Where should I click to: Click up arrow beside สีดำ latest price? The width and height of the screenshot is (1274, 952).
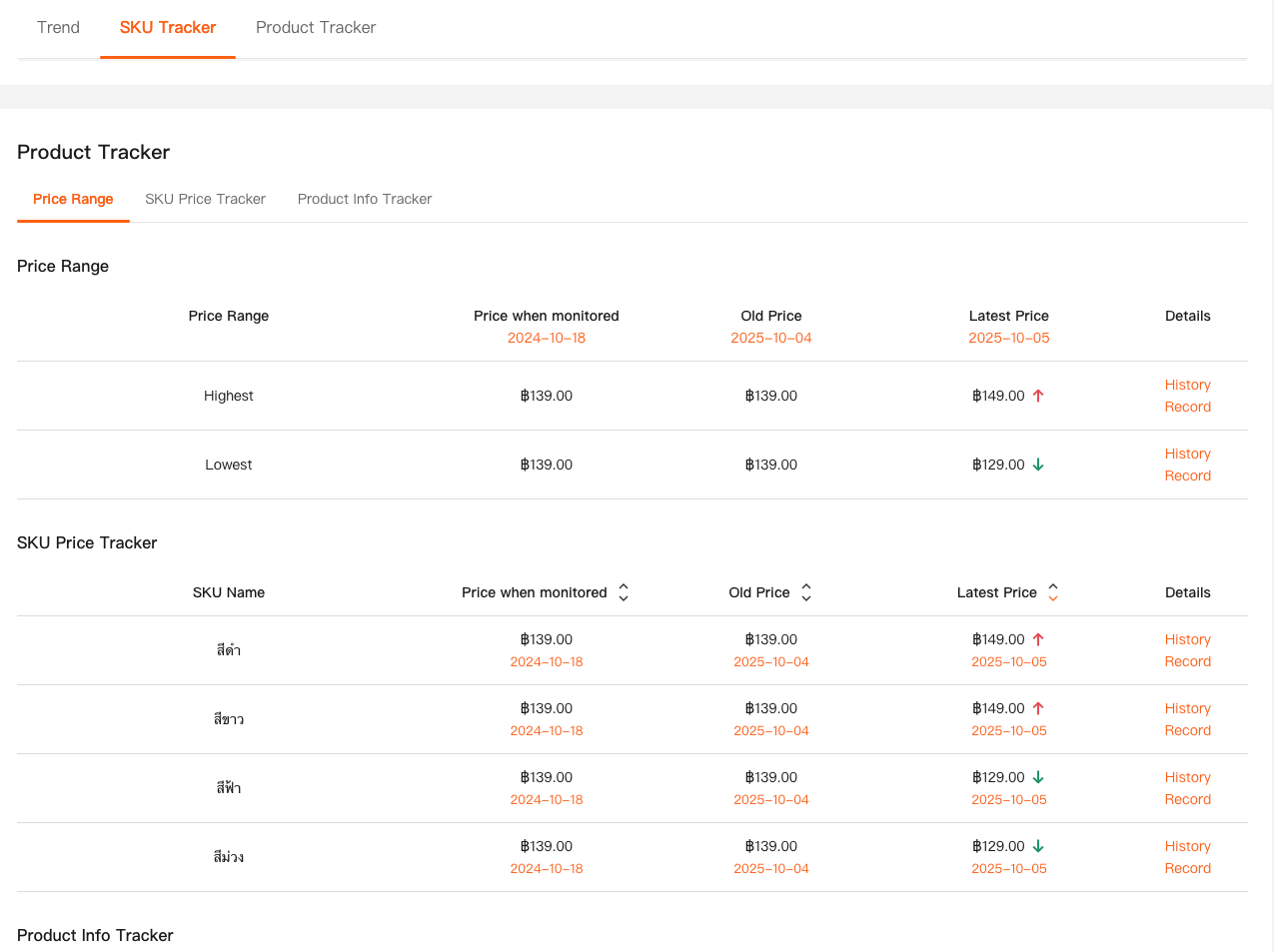pyautogui.click(x=1038, y=639)
